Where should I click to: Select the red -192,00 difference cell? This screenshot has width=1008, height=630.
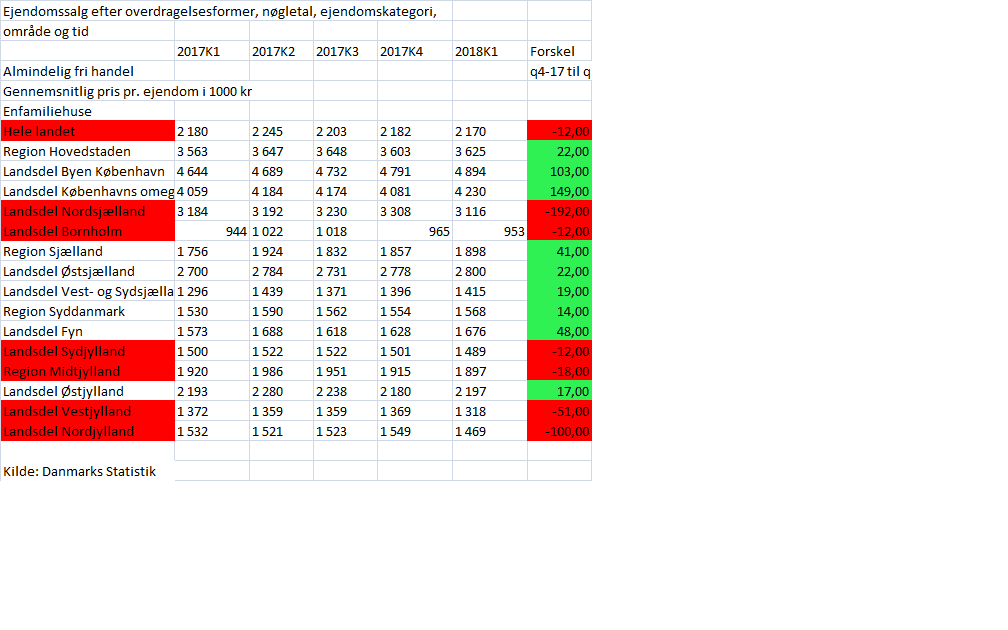[x=559, y=211]
